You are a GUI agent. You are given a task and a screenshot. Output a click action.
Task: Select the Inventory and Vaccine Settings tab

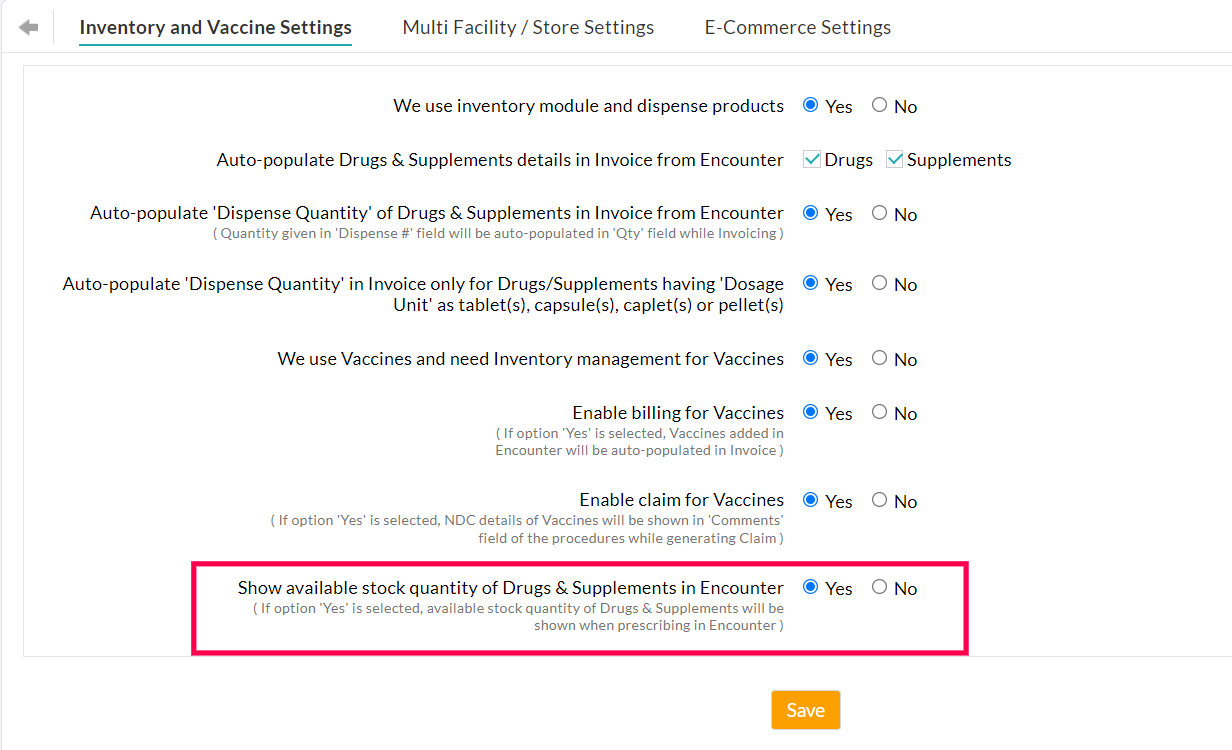point(215,27)
